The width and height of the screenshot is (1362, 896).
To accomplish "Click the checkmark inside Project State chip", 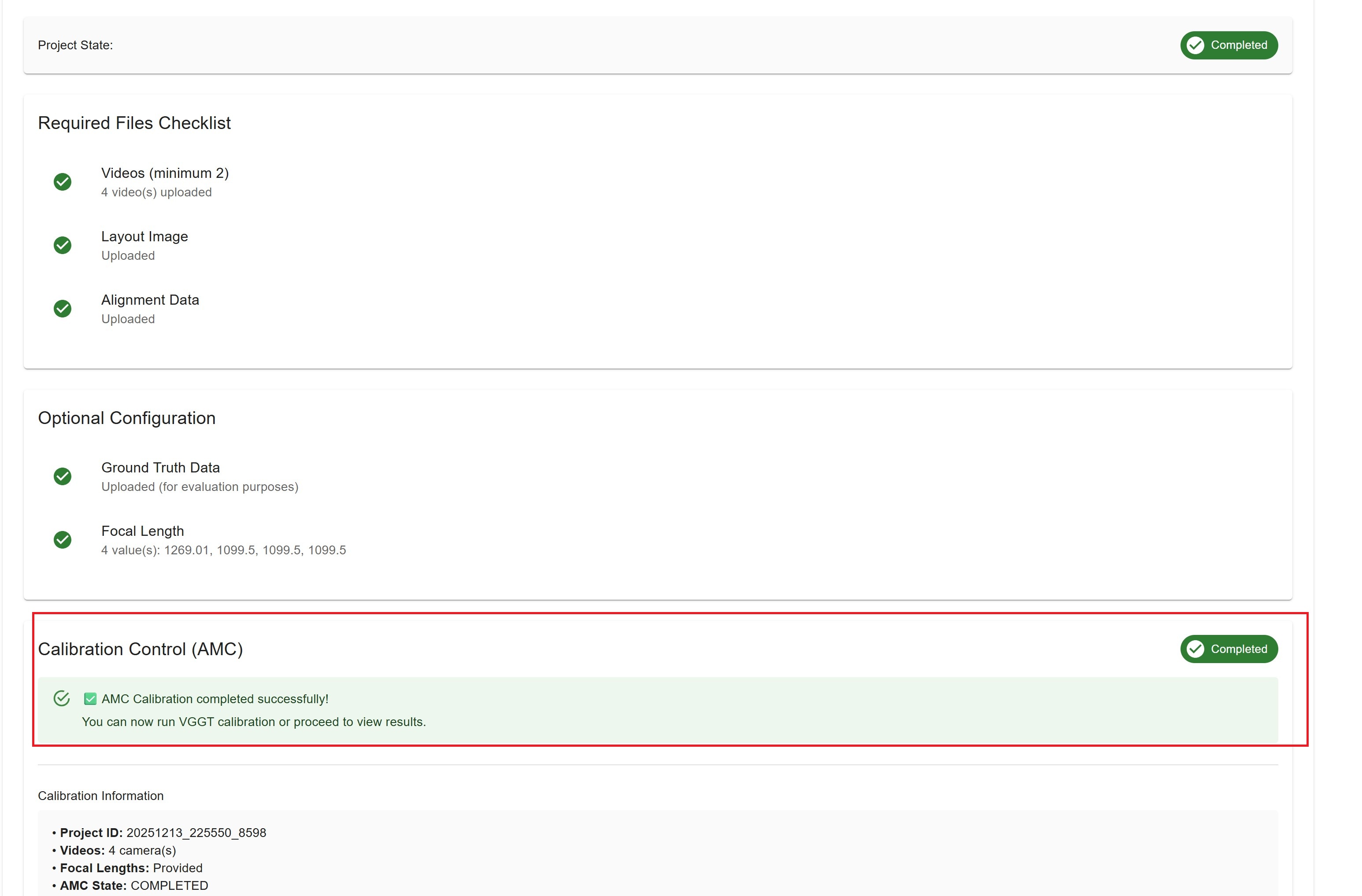I will coord(1195,45).
